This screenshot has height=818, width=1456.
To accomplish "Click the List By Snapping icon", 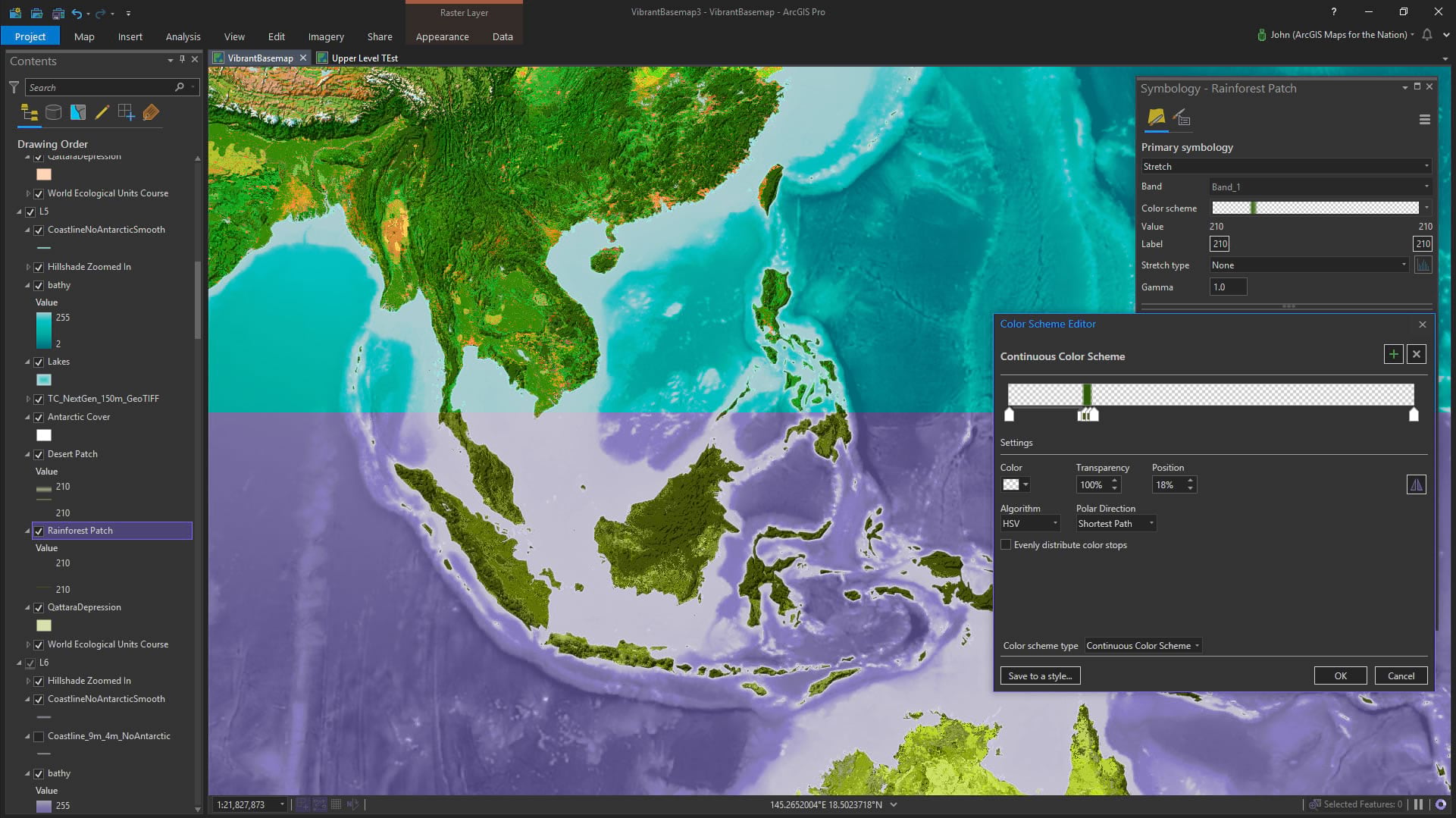I will click(127, 113).
